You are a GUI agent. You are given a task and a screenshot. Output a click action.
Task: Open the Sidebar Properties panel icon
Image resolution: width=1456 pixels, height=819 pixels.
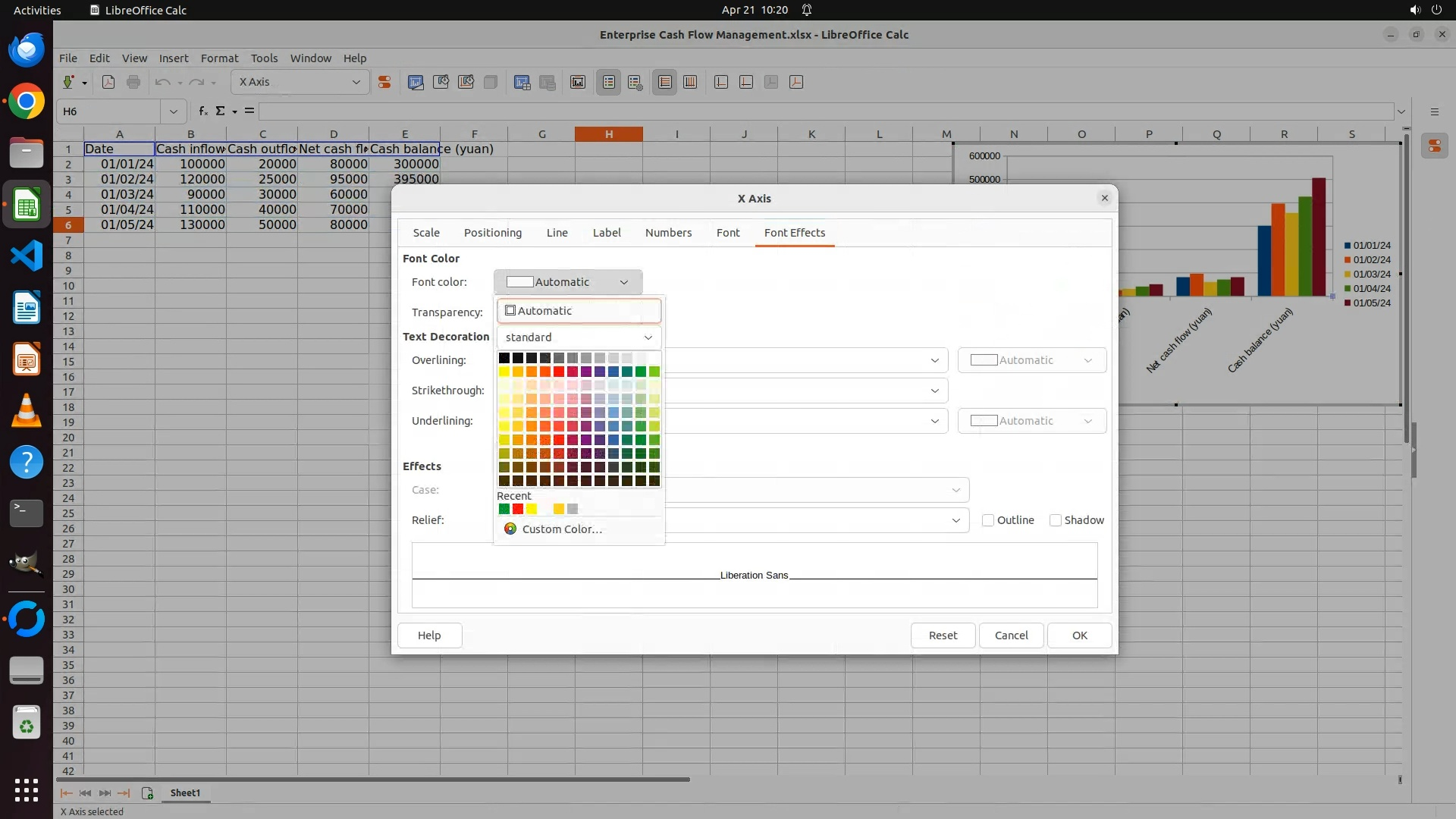point(1434,146)
